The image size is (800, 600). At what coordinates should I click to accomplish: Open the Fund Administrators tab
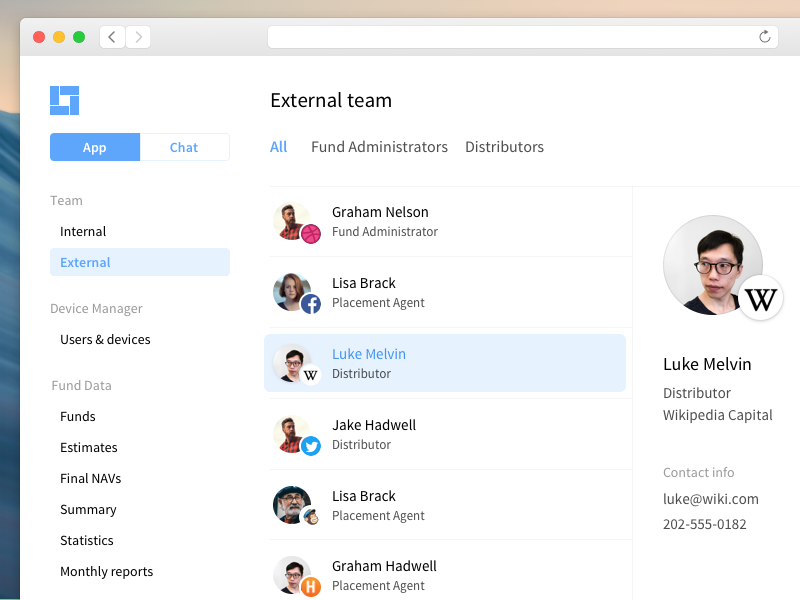click(x=379, y=147)
